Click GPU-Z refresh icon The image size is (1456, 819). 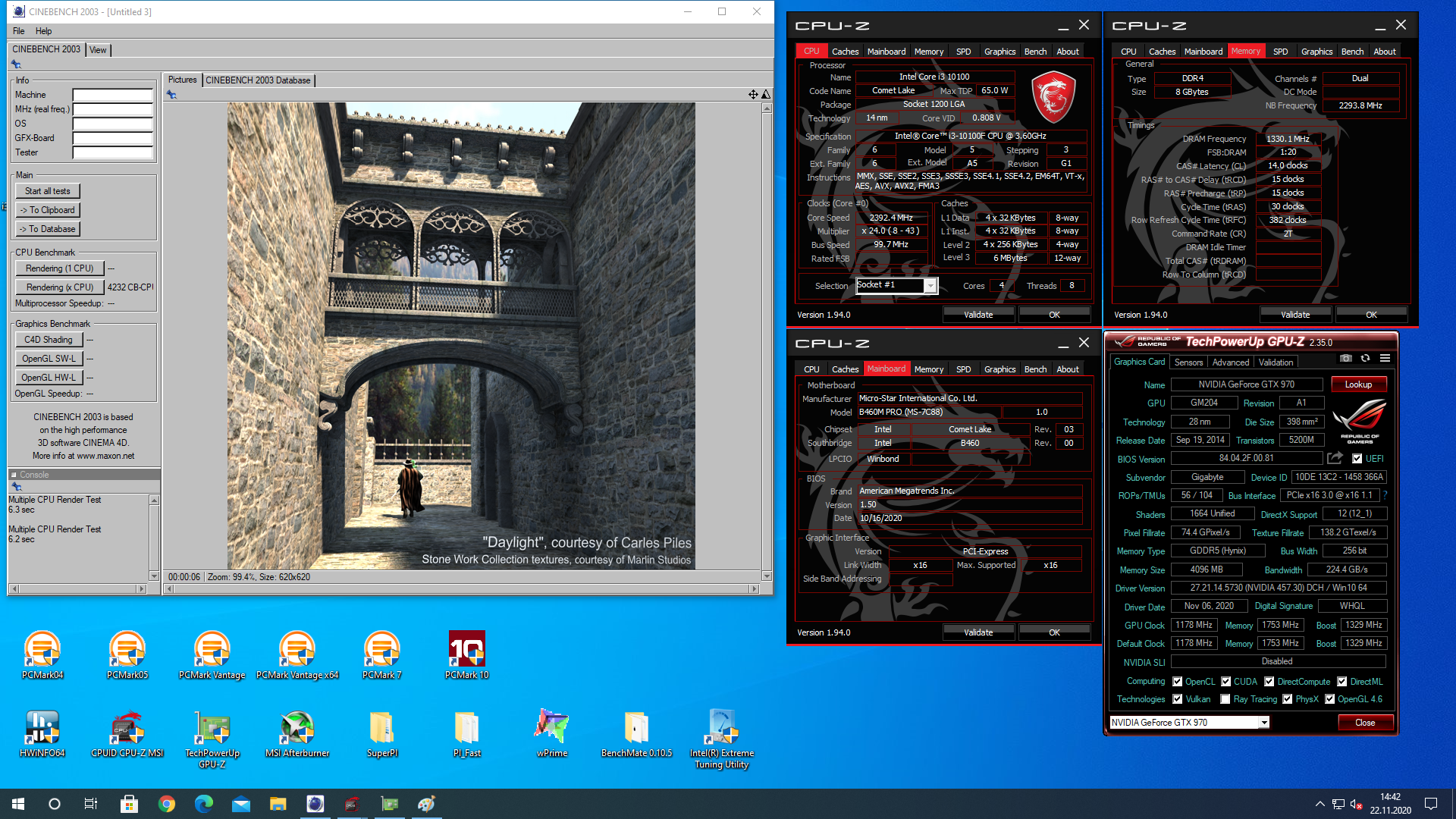1365,359
